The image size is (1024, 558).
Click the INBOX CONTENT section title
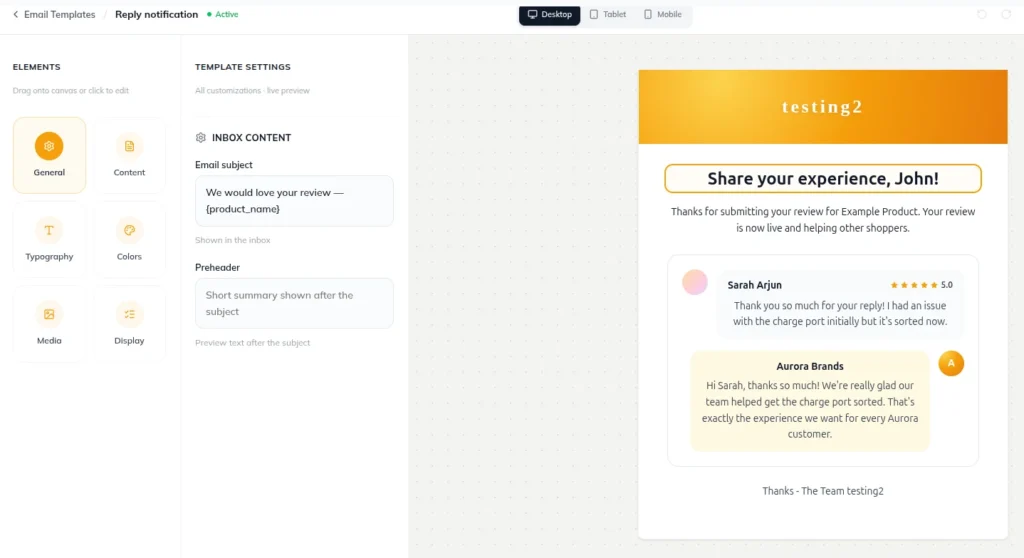pos(251,137)
